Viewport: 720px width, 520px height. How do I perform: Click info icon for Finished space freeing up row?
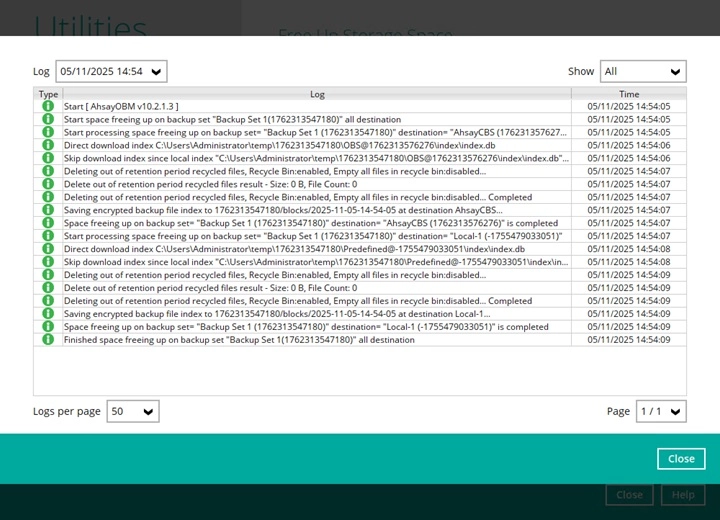47,340
